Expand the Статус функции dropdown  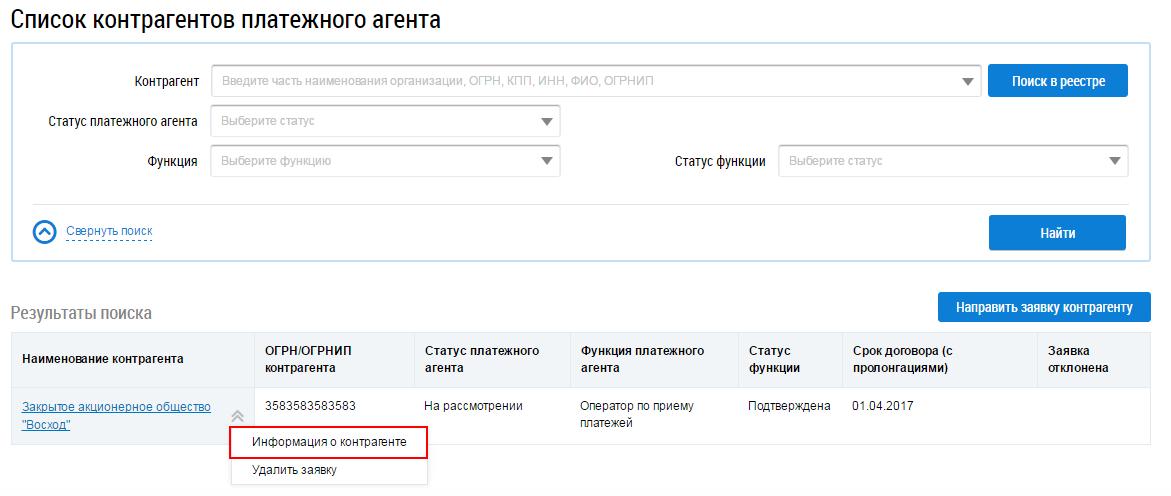coord(1114,161)
